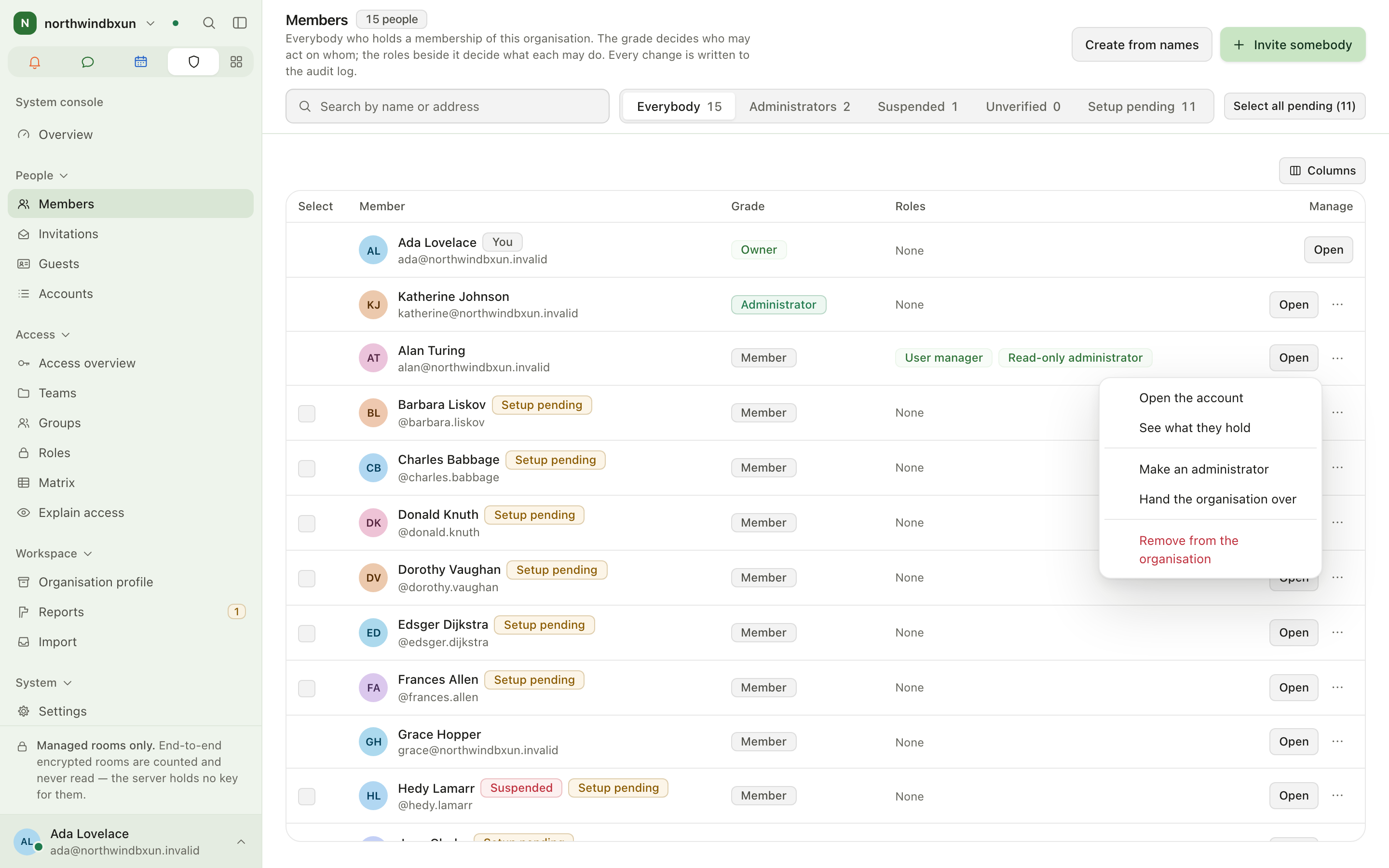
Task: Open the notifications bell tab
Action: click(34, 61)
